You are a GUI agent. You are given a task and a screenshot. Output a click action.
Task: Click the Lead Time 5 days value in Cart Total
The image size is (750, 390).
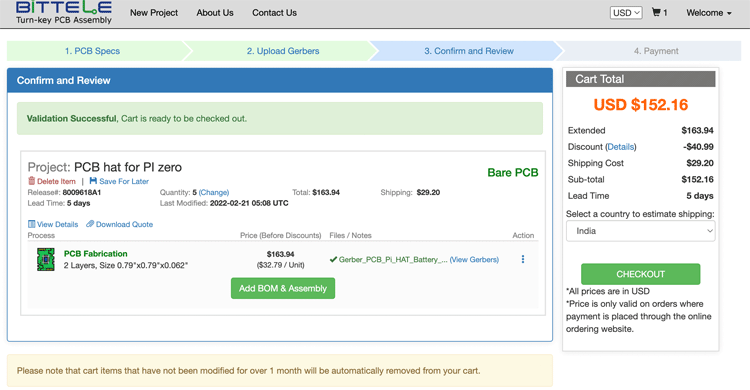point(700,196)
